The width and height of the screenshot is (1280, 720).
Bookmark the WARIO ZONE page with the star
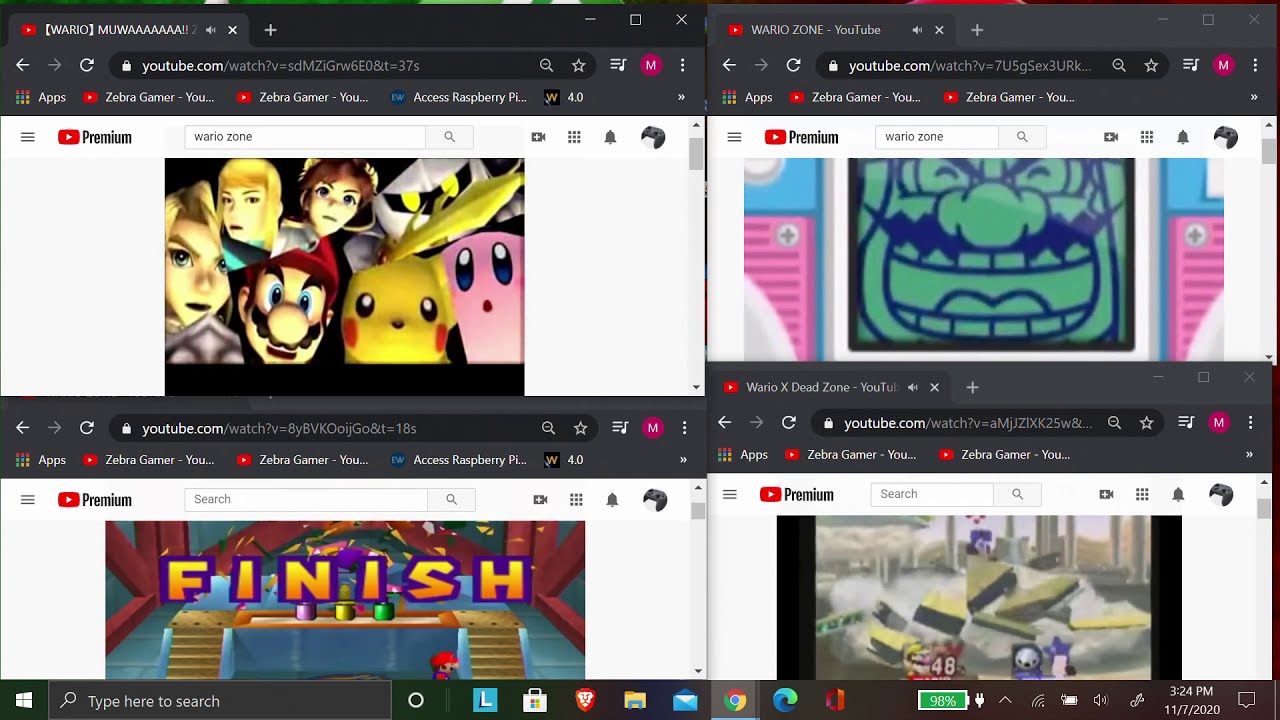[x=1151, y=65]
